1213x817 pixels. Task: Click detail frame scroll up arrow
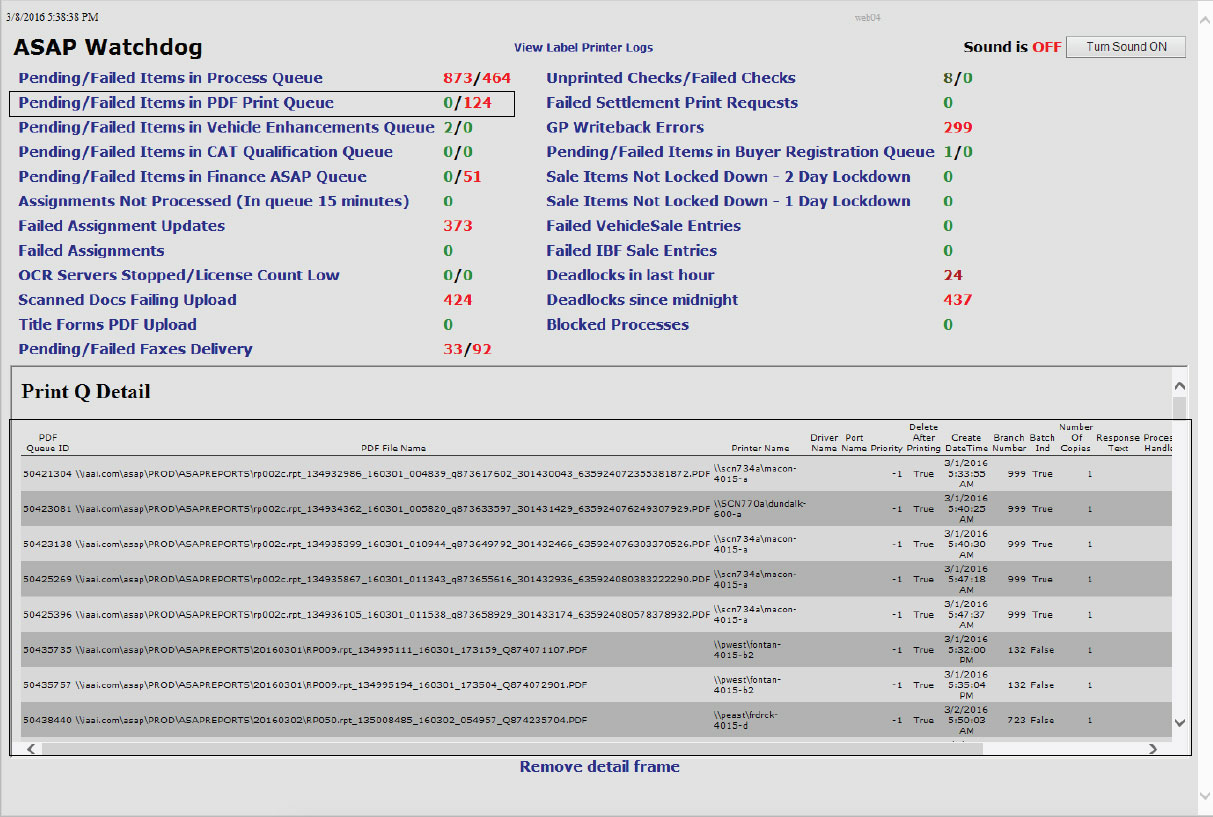(x=1179, y=385)
